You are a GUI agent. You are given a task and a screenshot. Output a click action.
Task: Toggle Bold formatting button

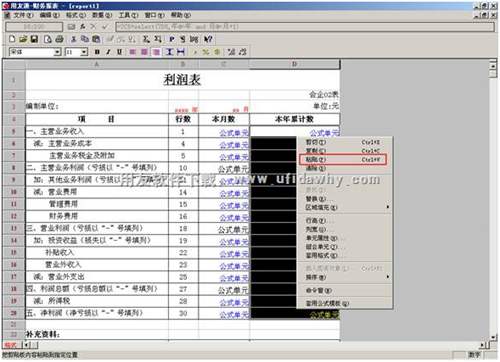tap(97, 52)
